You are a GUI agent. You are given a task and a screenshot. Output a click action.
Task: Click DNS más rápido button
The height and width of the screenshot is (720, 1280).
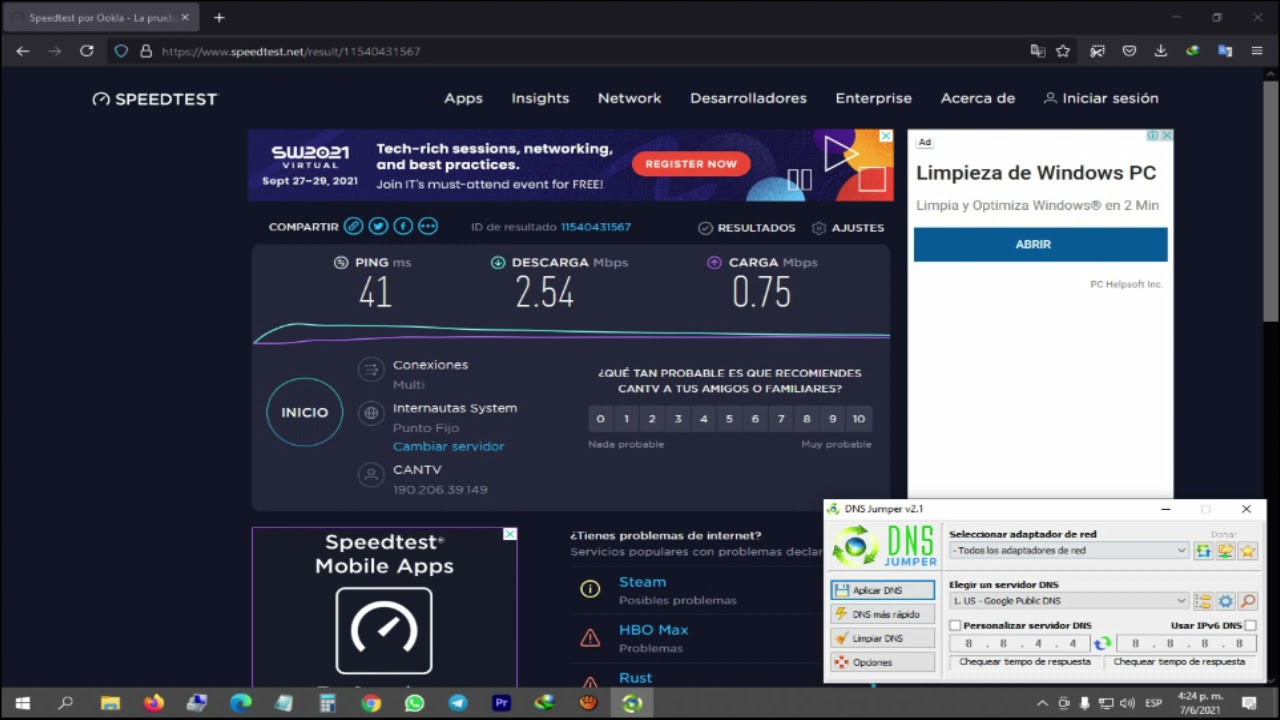click(882, 614)
